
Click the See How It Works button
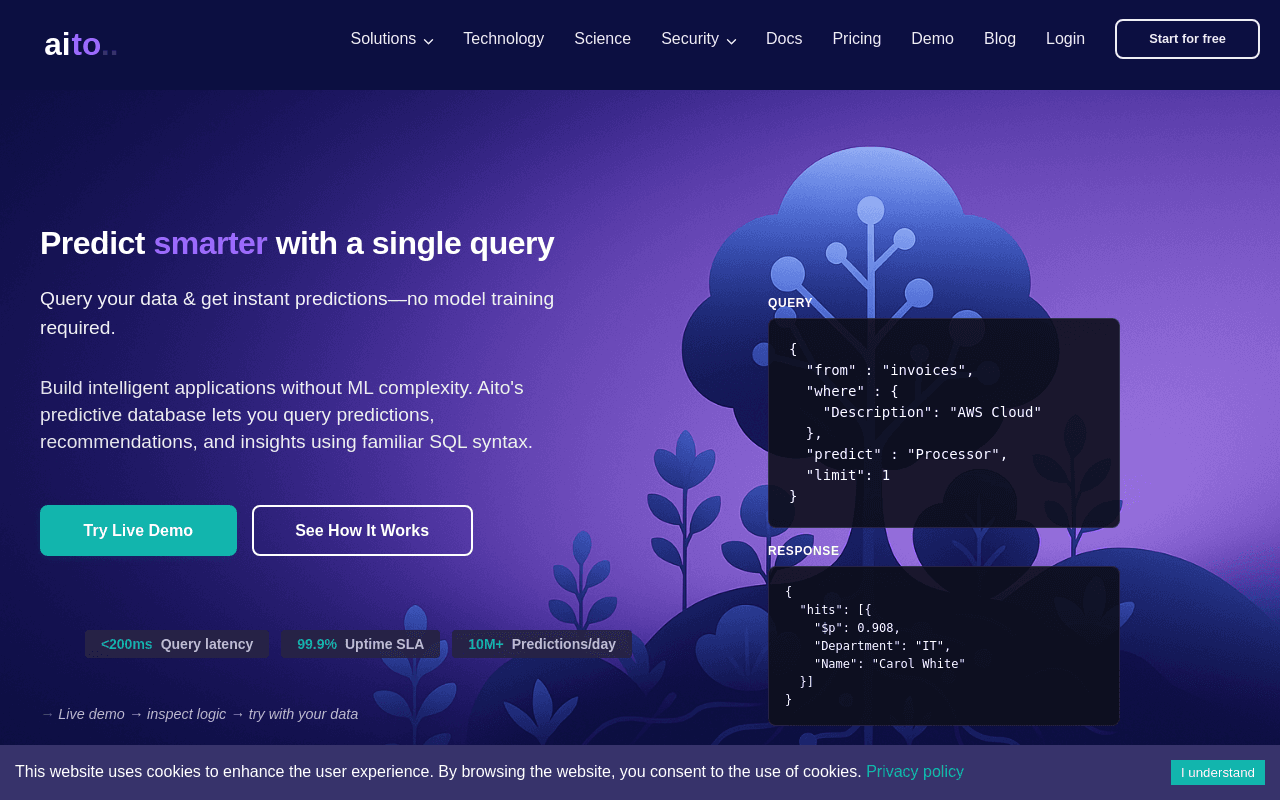362,530
